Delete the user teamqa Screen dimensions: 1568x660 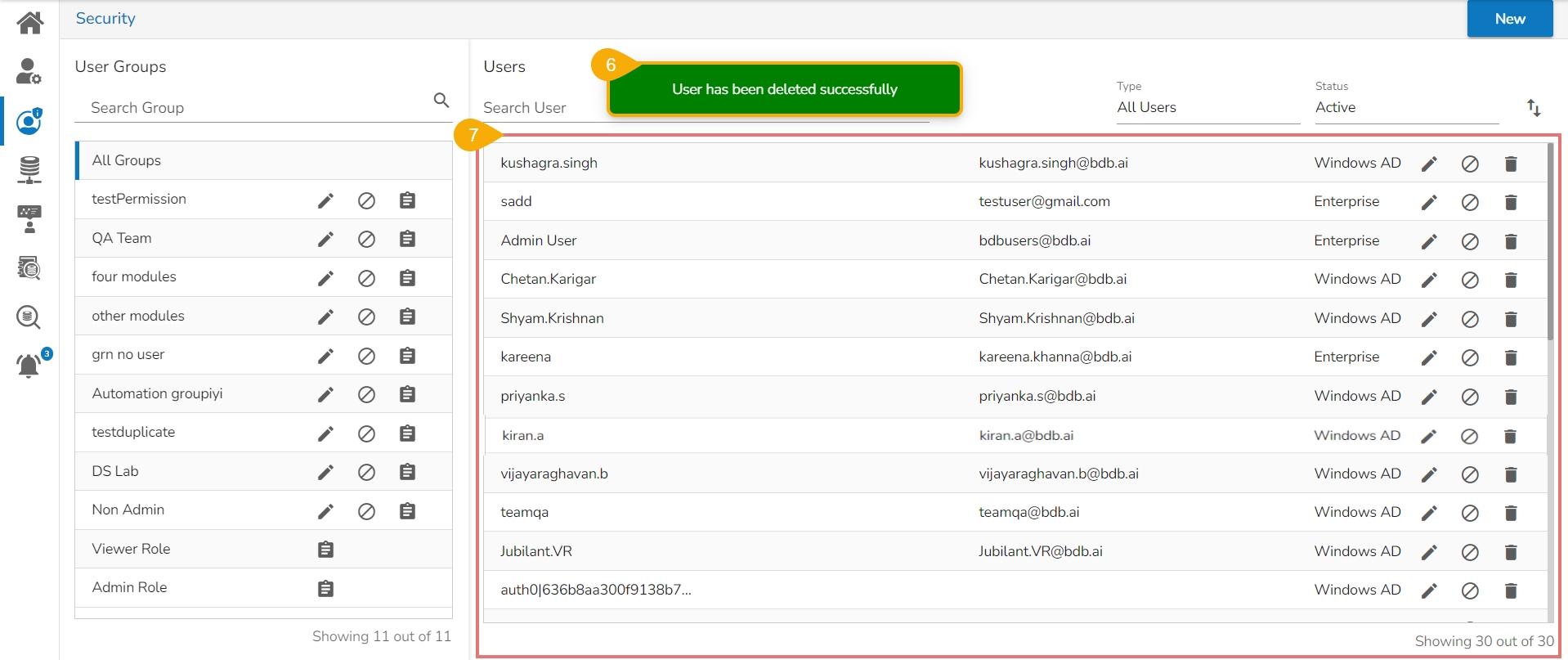coord(1510,513)
